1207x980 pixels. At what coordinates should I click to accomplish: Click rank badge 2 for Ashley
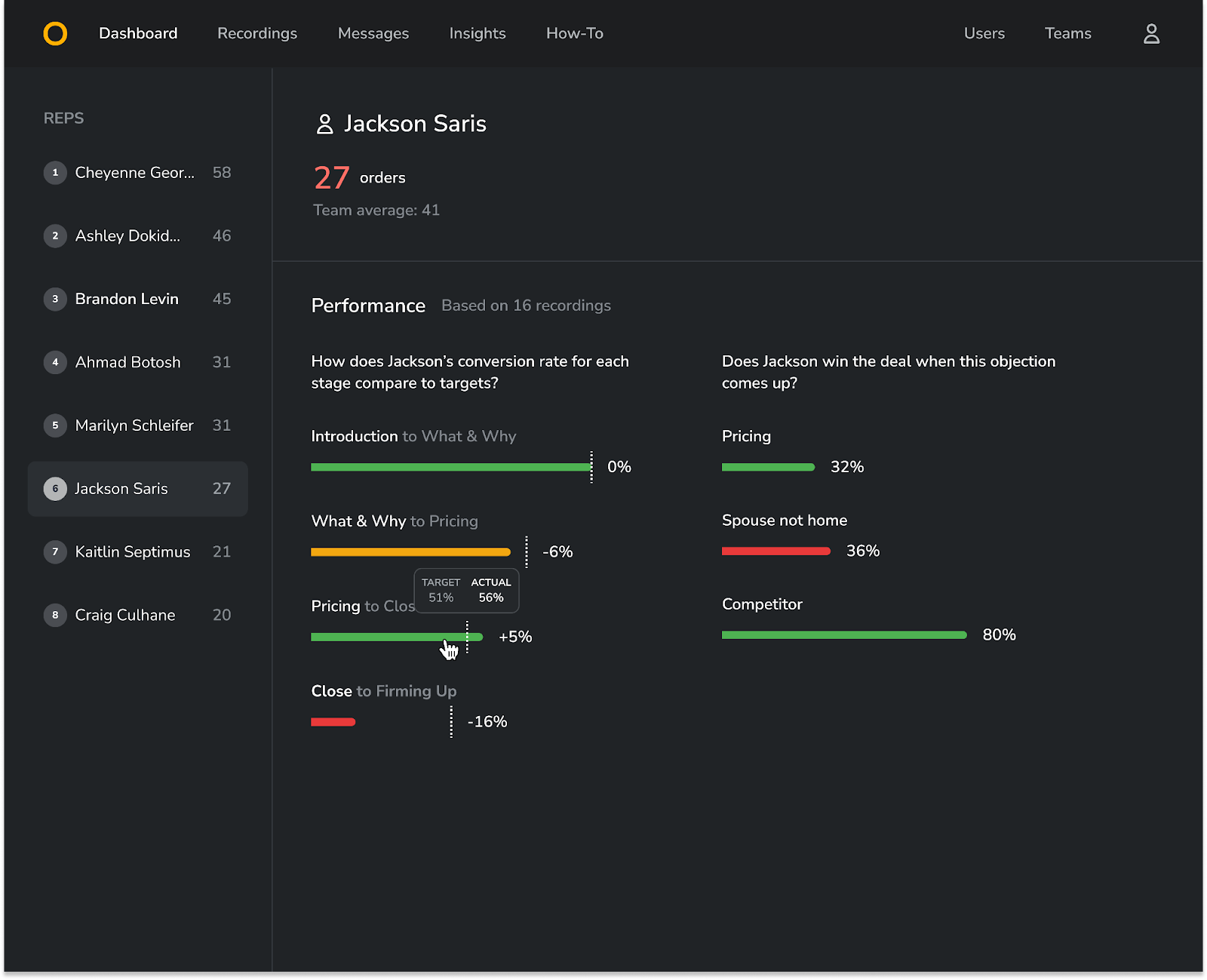pos(55,236)
